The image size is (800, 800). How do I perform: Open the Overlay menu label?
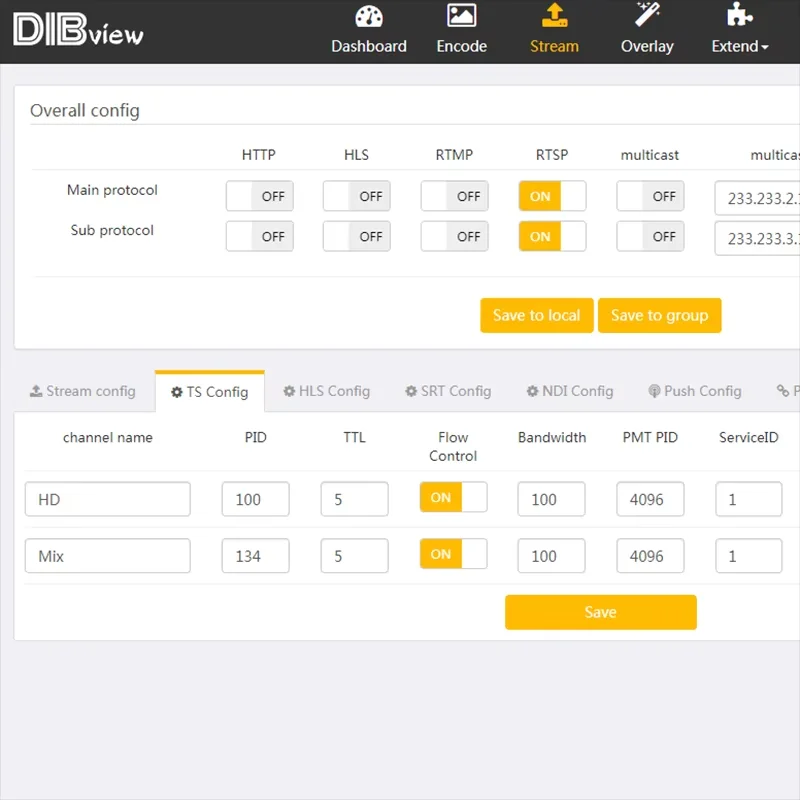pyautogui.click(x=647, y=46)
